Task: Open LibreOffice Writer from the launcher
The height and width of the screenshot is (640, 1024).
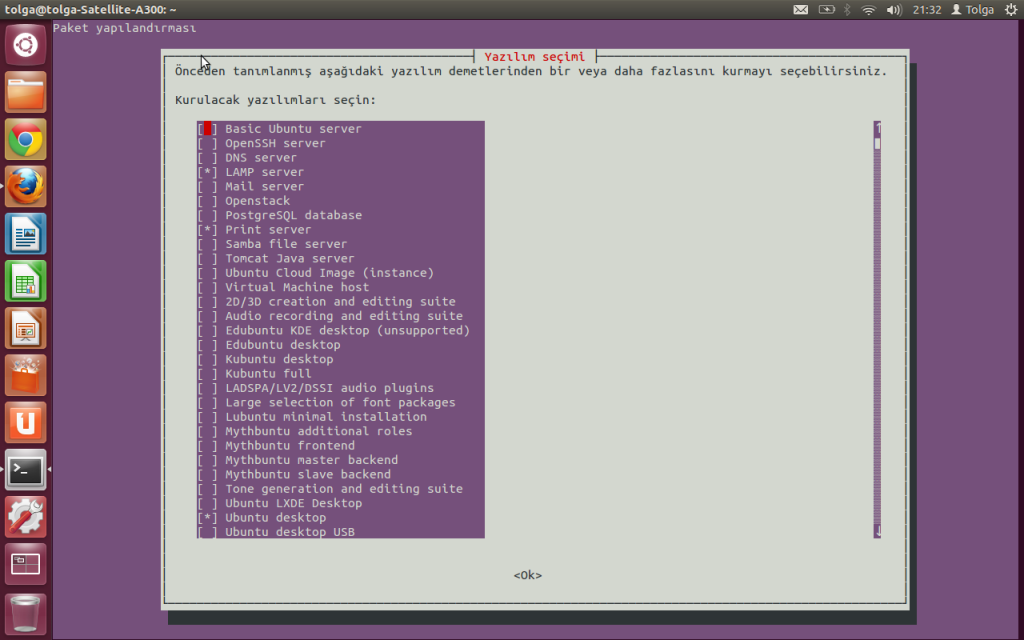Action: [x=25, y=233]
